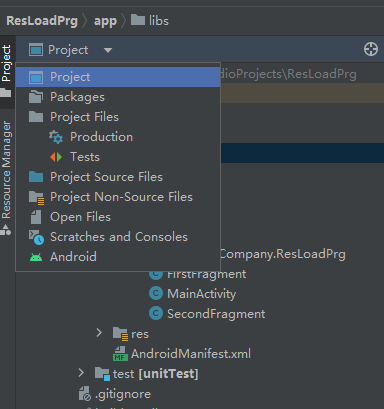The height and width of the screenshot is (409, 384).
Task: Click the Packages folder icon
Action: click(x=36, y=97)
